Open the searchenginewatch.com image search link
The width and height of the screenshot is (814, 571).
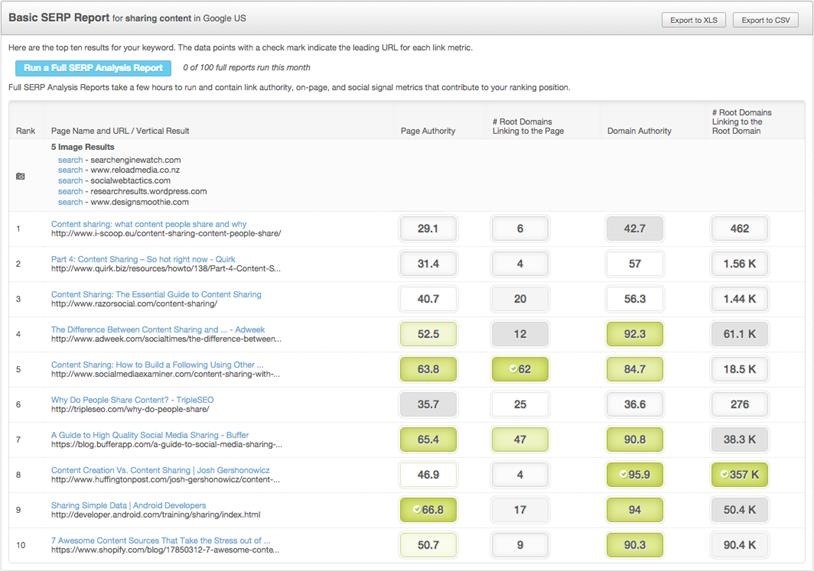point(70,160)
